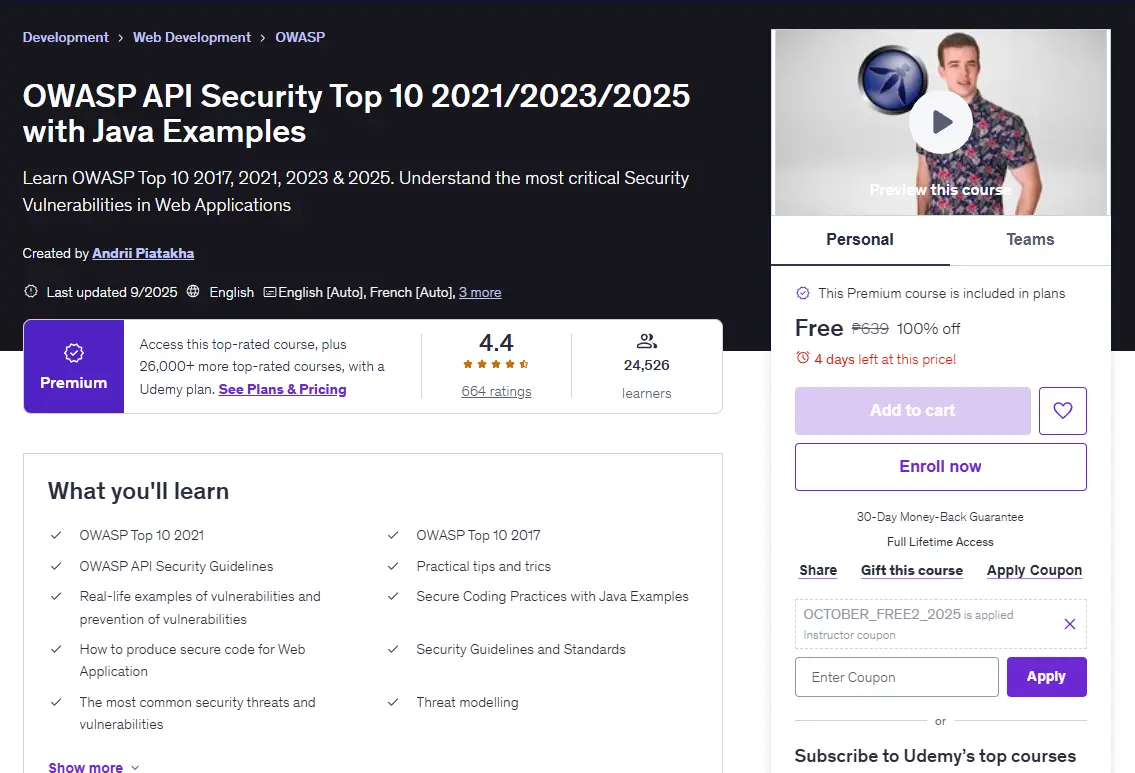This screenshot has width=1135, height=773.
Task: Click 'Security Guidelines and Standards' item
Action: 520,649
